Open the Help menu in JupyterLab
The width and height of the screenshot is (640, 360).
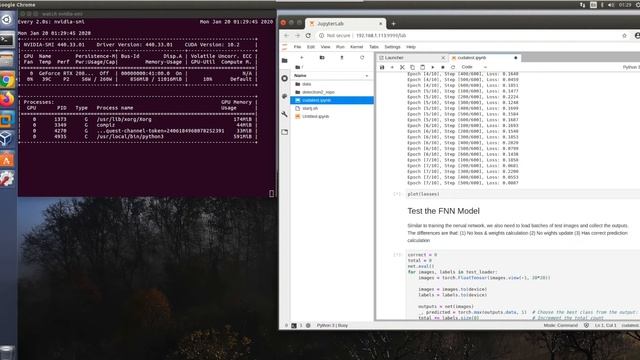(x=411, y=47)
